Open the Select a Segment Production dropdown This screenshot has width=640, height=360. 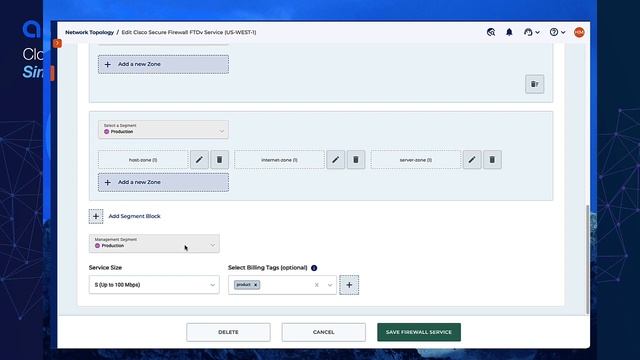click(163, 129)
